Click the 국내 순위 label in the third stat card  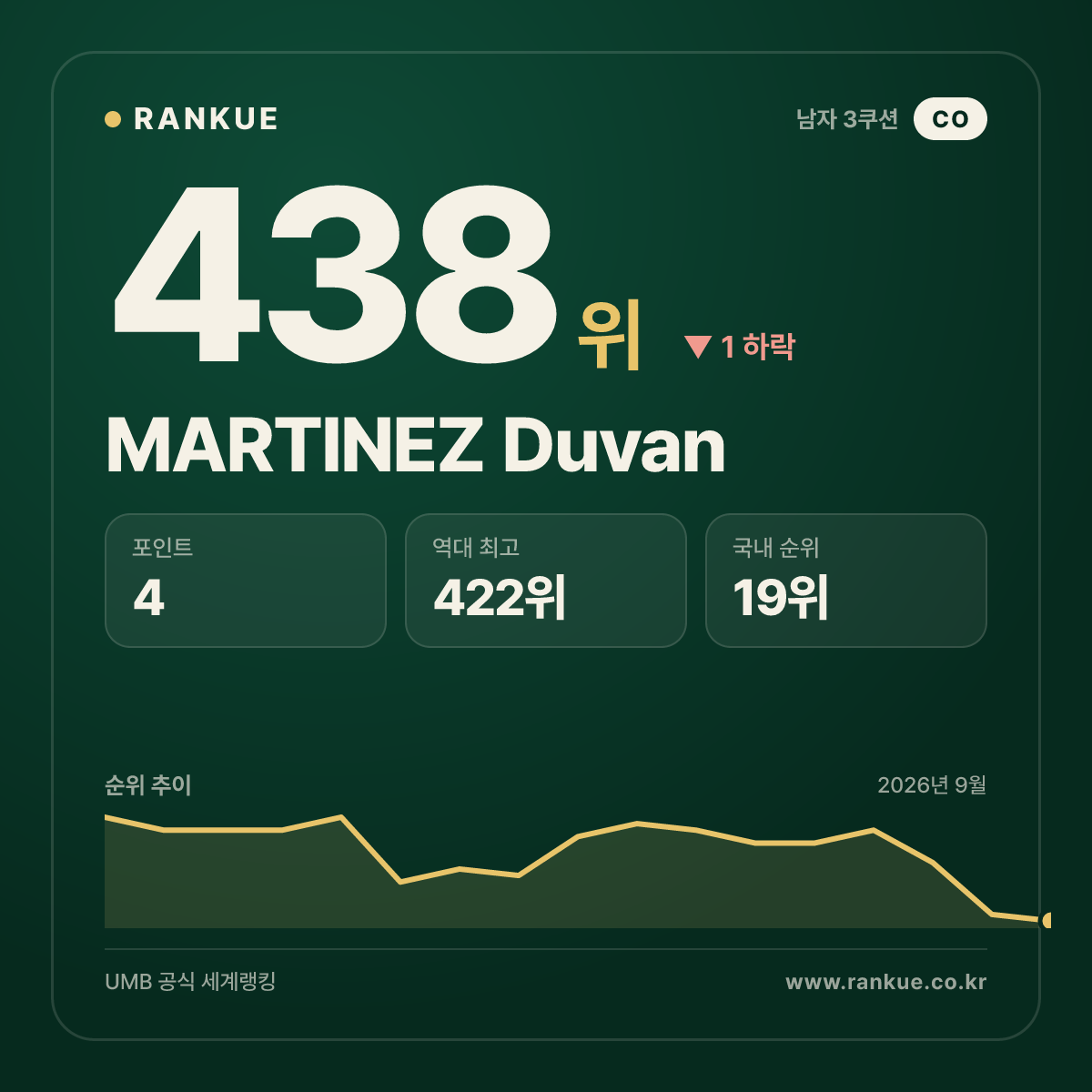[x=776, y=548]
